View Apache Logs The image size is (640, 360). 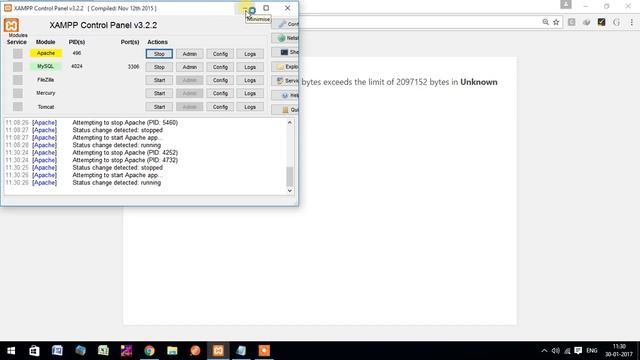click(250, 54)
